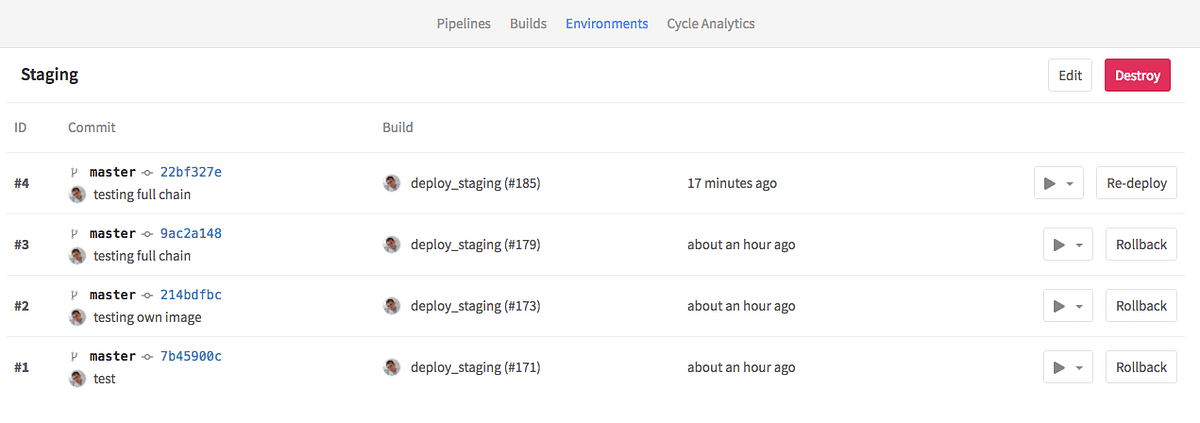Image resolution: width=1200 pixels, height=423 pixels.
Task: Re-deploy the latest staging deployment
Action: 1136,183
